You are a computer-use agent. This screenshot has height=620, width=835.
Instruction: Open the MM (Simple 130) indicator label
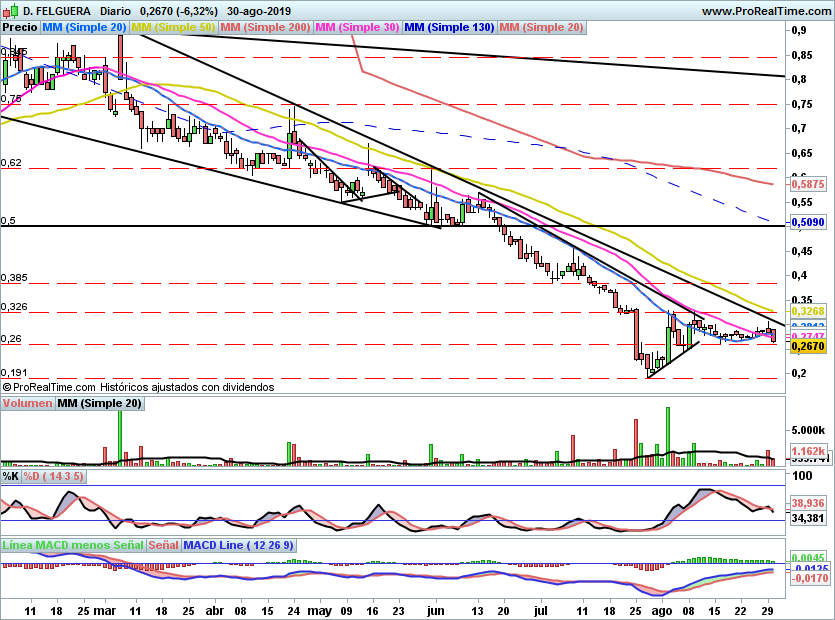click(x=449, y=27)
